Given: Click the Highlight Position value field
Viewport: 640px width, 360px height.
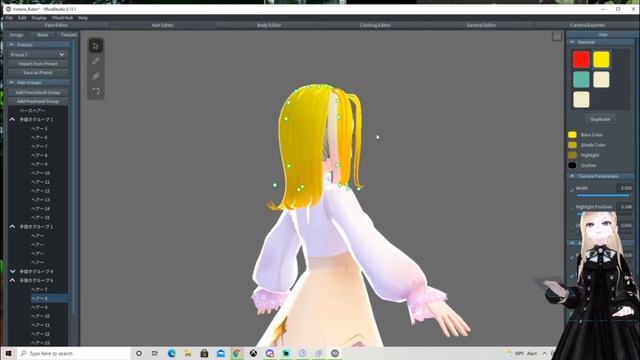Looking at the screenshot, I should [624, 207].
